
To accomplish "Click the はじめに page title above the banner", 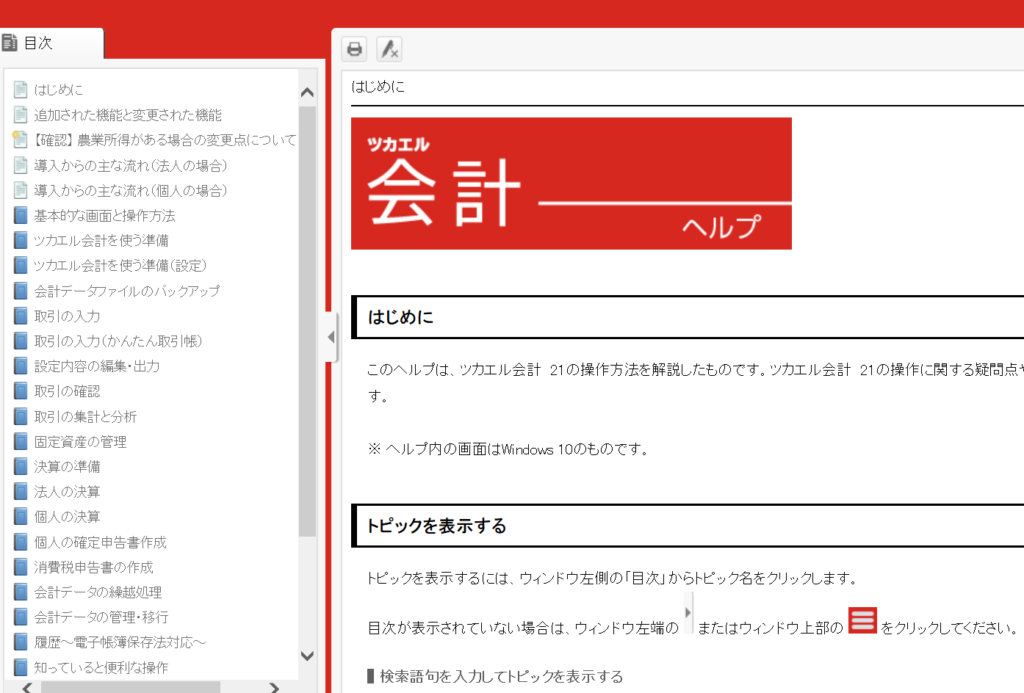I will coord(378,87).
